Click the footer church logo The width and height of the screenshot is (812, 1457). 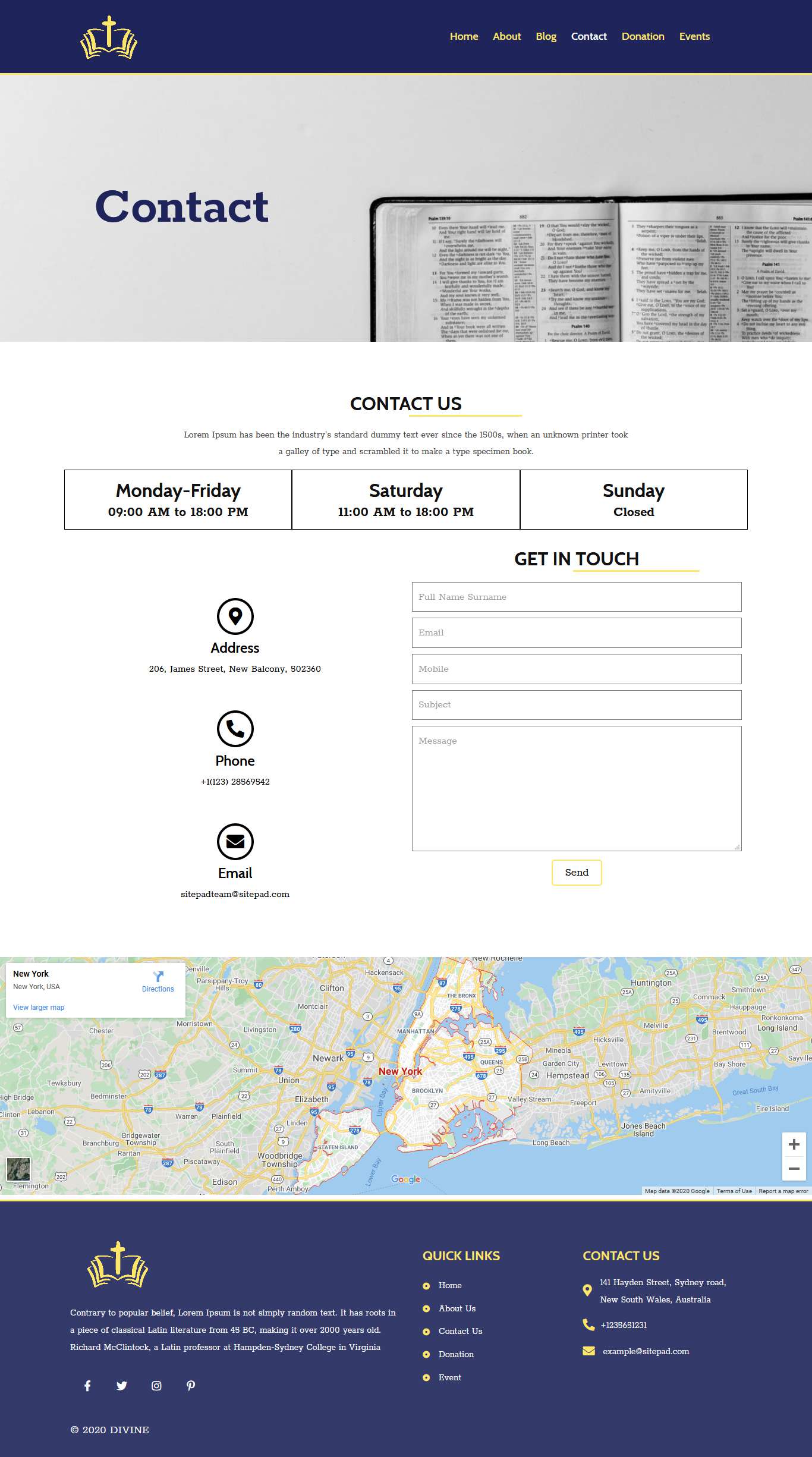[118, 1264]
